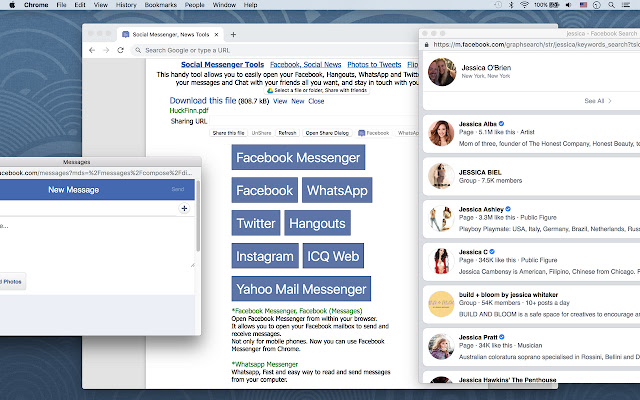Click Jessica Alba profile thumbnail
This screenshot has width=640, height=400.
coord(441,133)
